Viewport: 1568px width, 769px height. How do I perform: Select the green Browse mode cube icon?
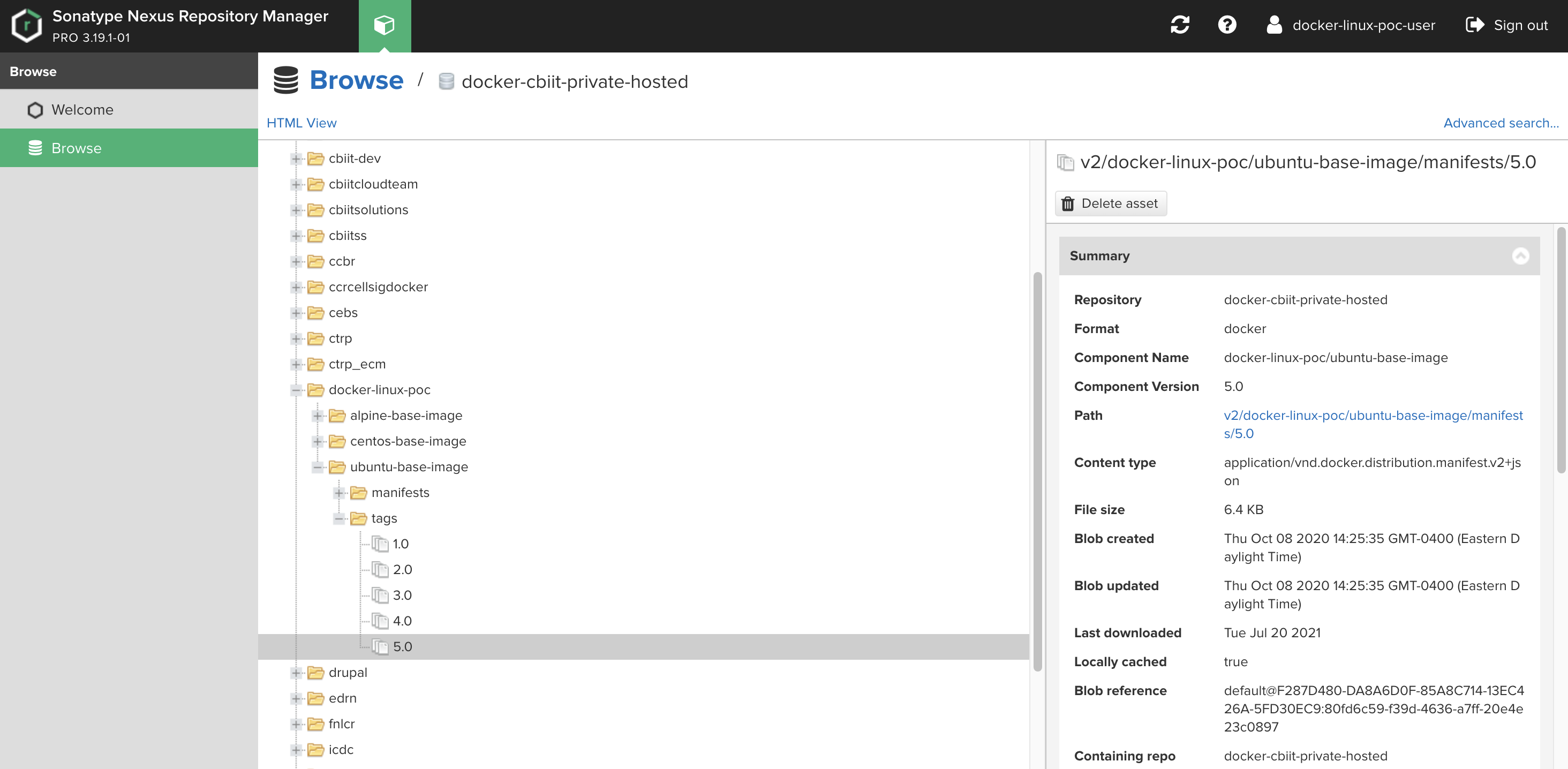click(385, 26)
